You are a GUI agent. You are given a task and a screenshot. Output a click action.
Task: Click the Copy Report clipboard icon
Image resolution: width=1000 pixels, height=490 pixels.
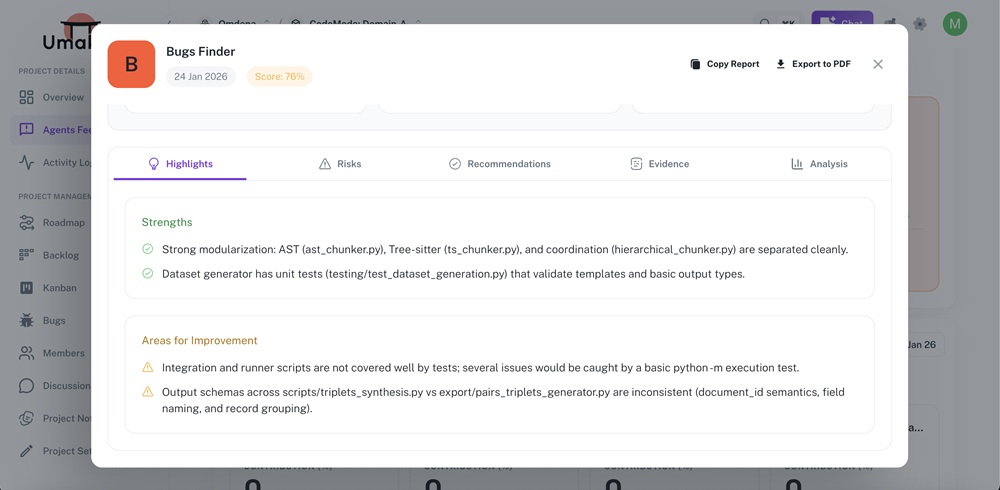click(695, 64)
